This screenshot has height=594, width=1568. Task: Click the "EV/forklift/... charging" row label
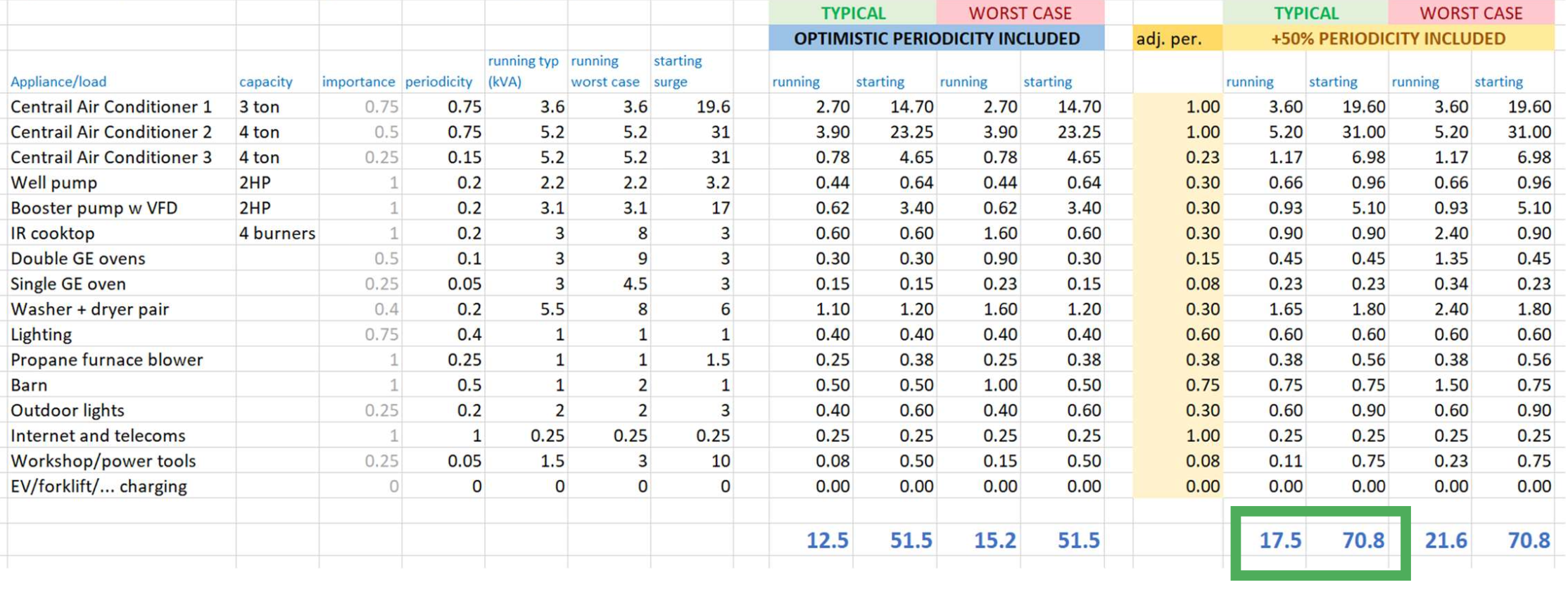point(121,486)
